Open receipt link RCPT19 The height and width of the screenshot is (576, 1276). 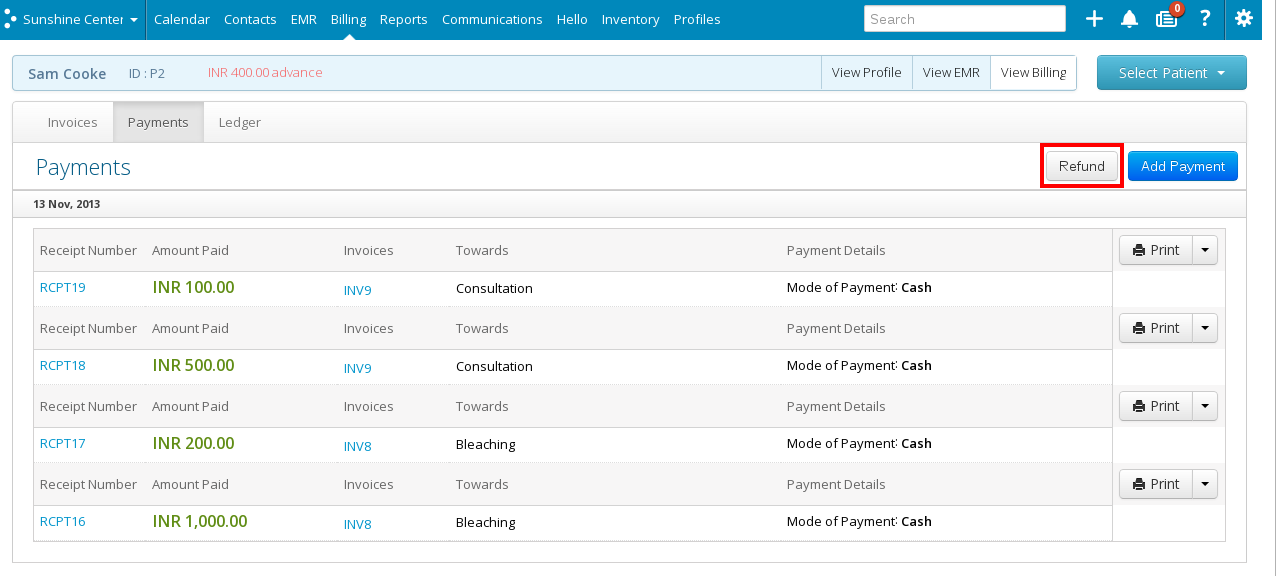tap(63, 288)
